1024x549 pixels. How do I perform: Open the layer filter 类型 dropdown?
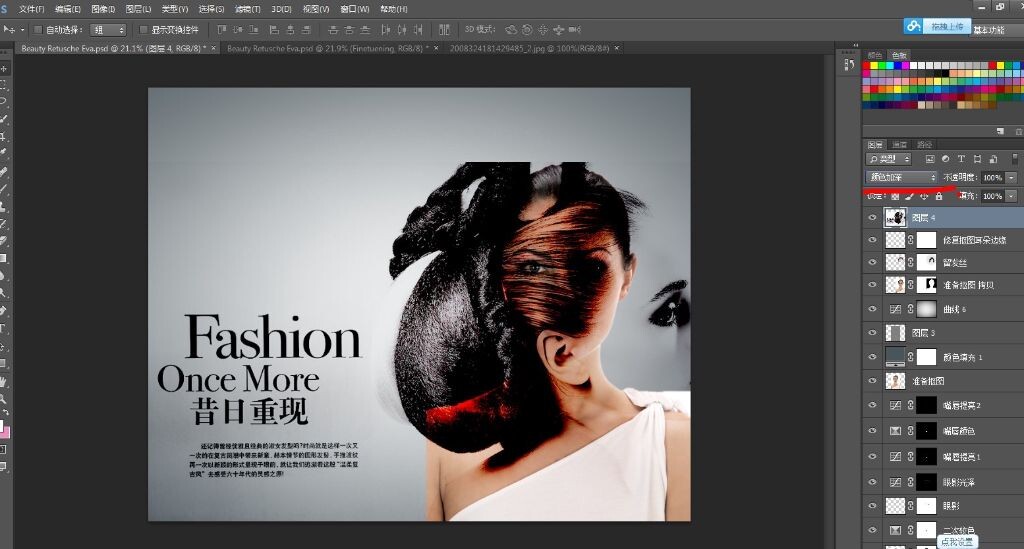tap(888, 159)
